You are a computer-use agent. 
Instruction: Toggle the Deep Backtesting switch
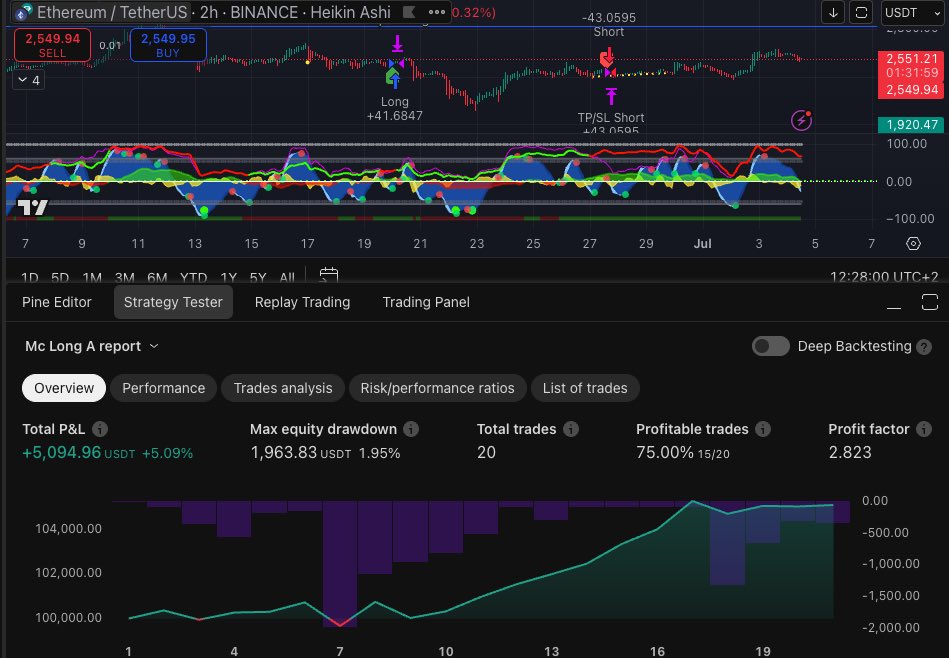(x=770, y=346)
